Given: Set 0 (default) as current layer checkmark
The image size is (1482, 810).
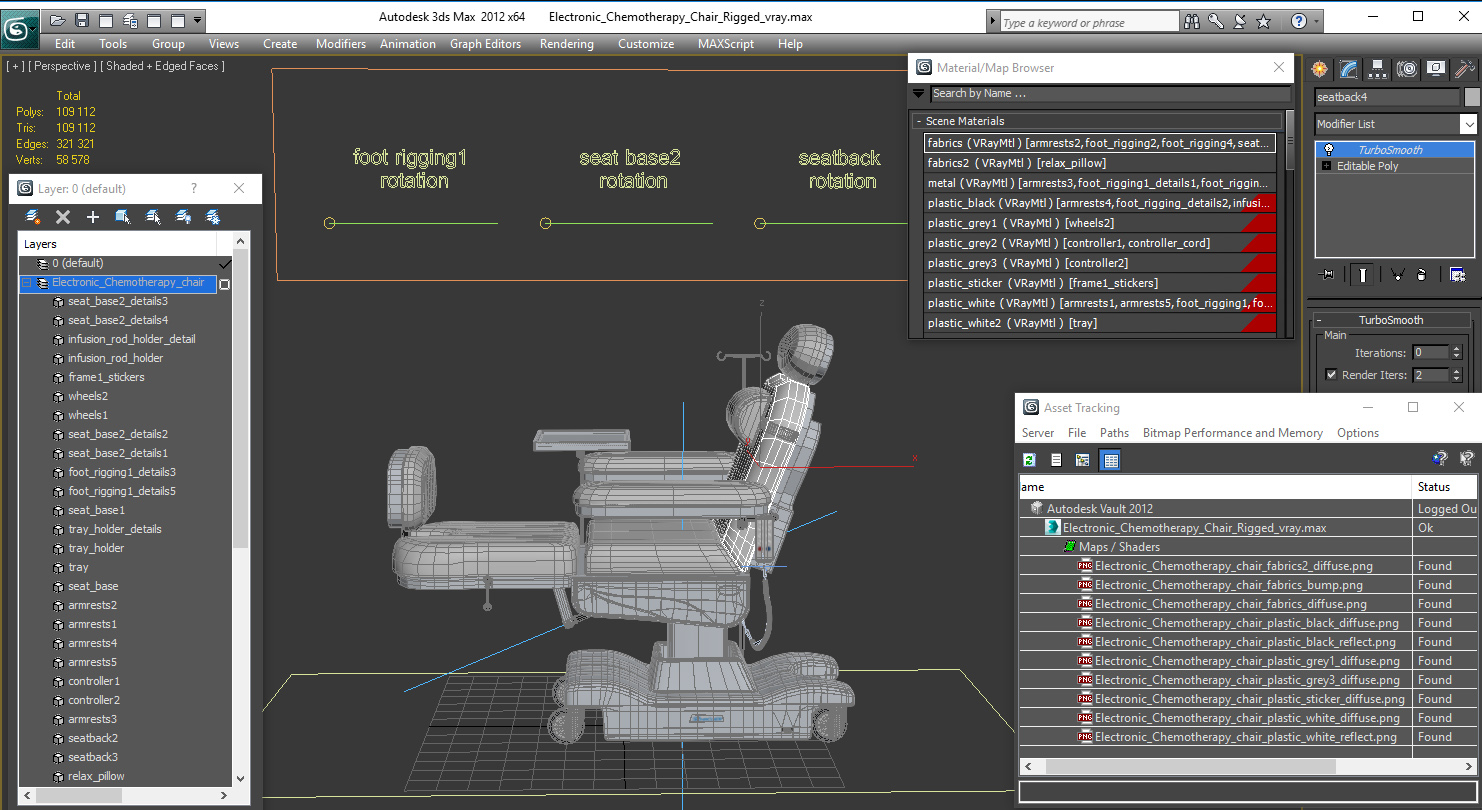Looking at the screenshot, I should [x=224, y=264].
